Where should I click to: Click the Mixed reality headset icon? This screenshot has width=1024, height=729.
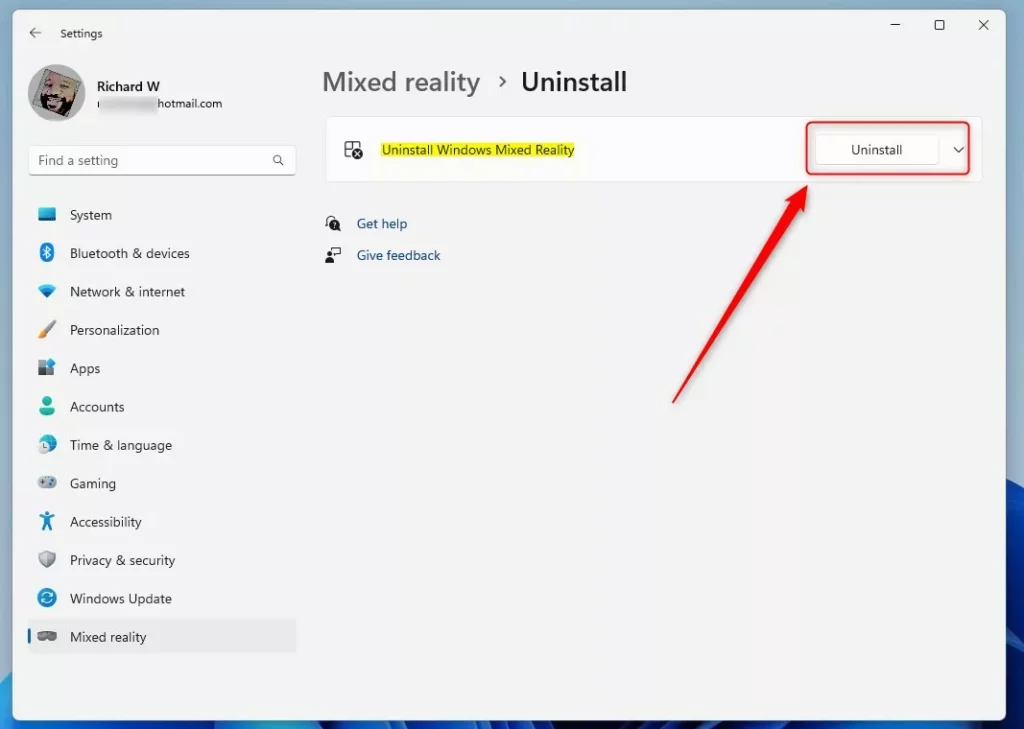click(x=47, y=636)
